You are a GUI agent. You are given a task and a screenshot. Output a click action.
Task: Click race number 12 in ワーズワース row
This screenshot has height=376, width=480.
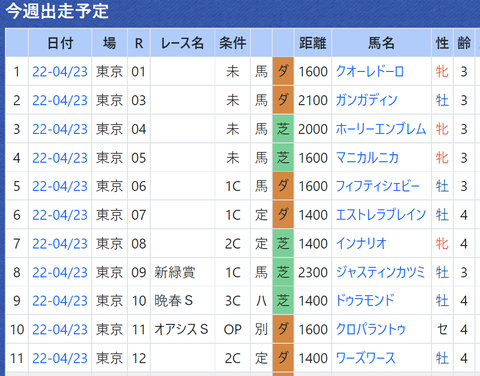click(139, 358)
